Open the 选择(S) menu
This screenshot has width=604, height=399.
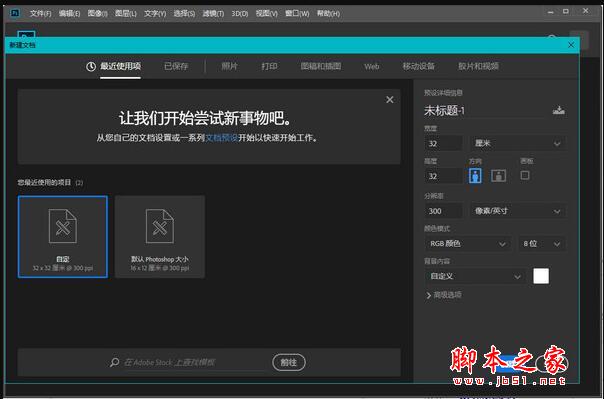[x=184, y=13]
